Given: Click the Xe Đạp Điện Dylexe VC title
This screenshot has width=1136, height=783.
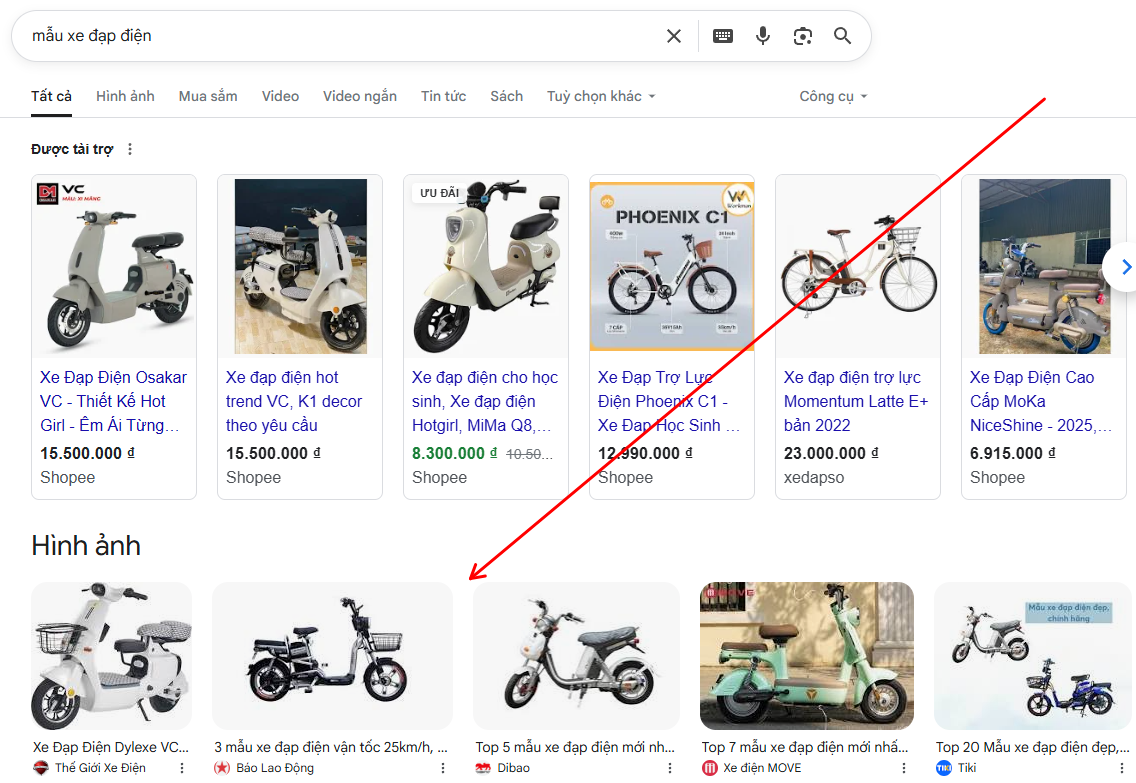Looking at the screenshot, I should (111, 747).
